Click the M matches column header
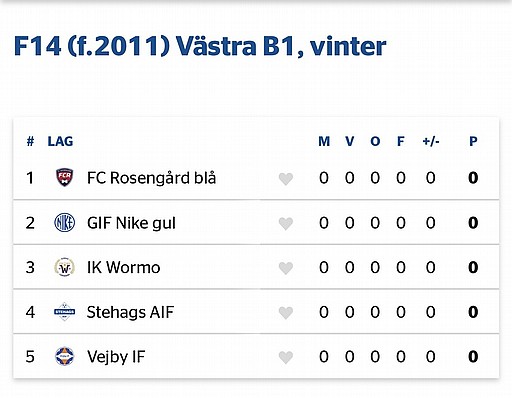The height and width of the screenshot is (398, 512). (324, 141)
